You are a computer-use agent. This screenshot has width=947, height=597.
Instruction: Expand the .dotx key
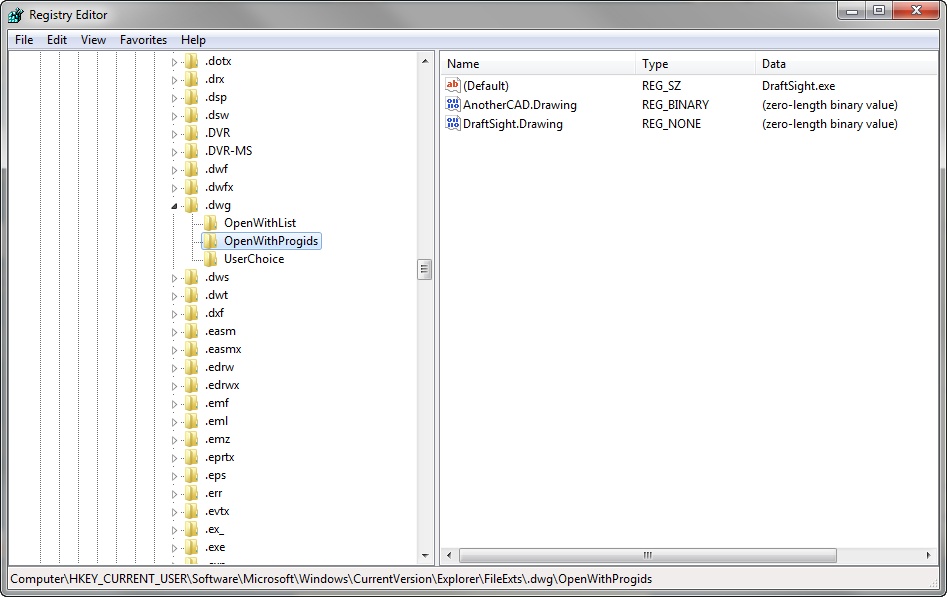174,62
